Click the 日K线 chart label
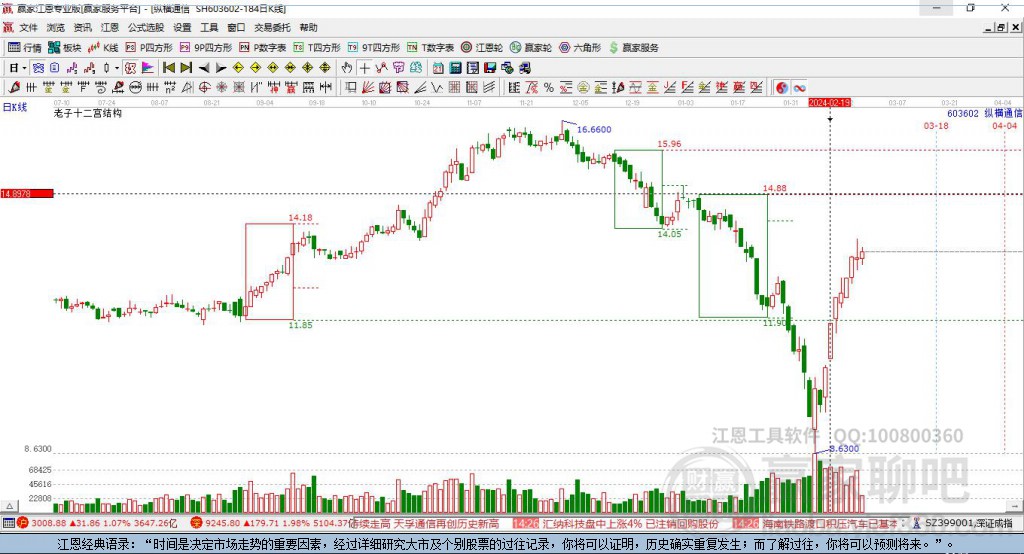Viewport: 1024px width, 554px height. [15, 107]
